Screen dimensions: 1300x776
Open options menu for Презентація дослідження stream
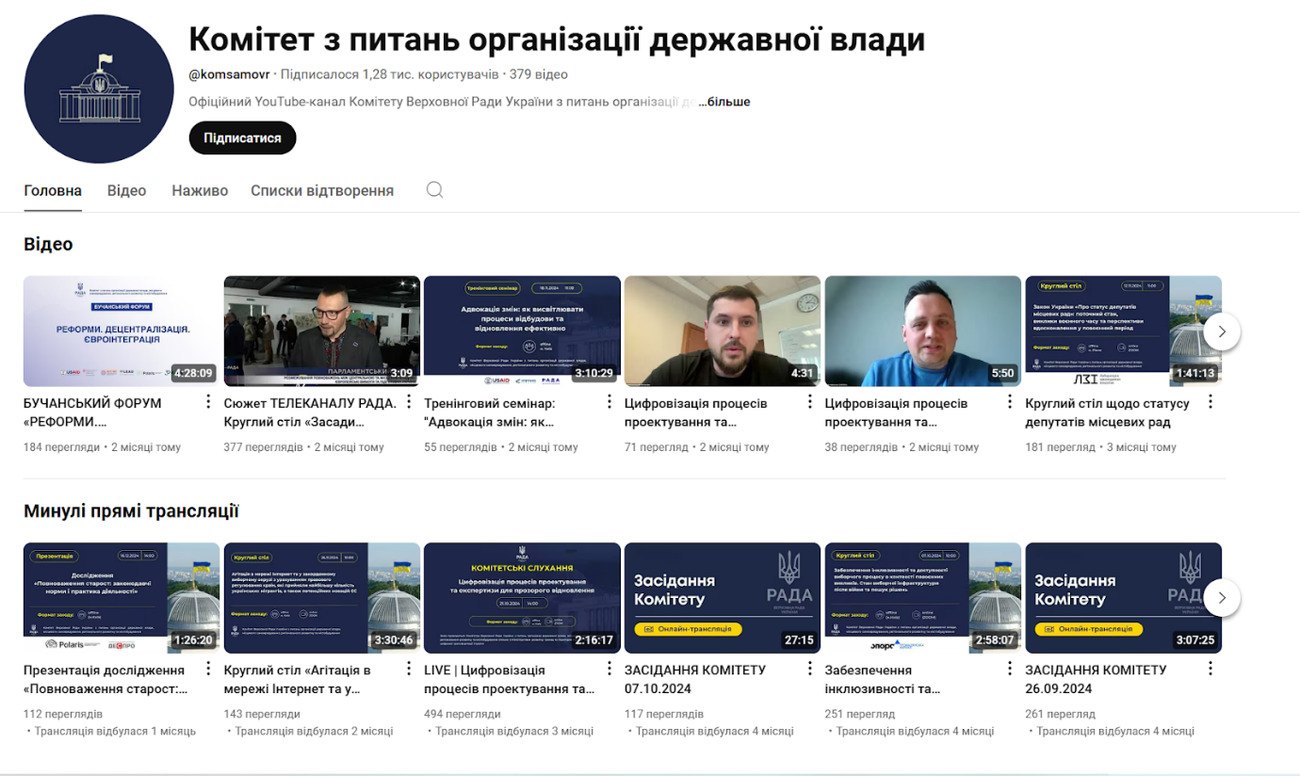coord(208,669)
